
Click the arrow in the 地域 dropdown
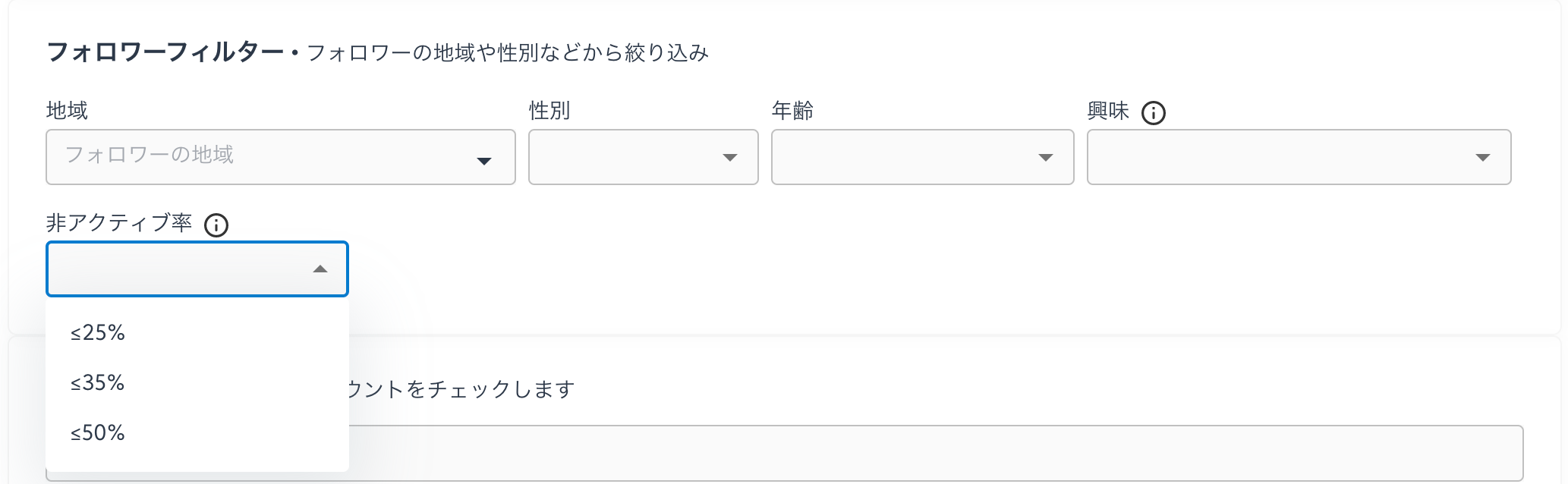click(483, 161)
